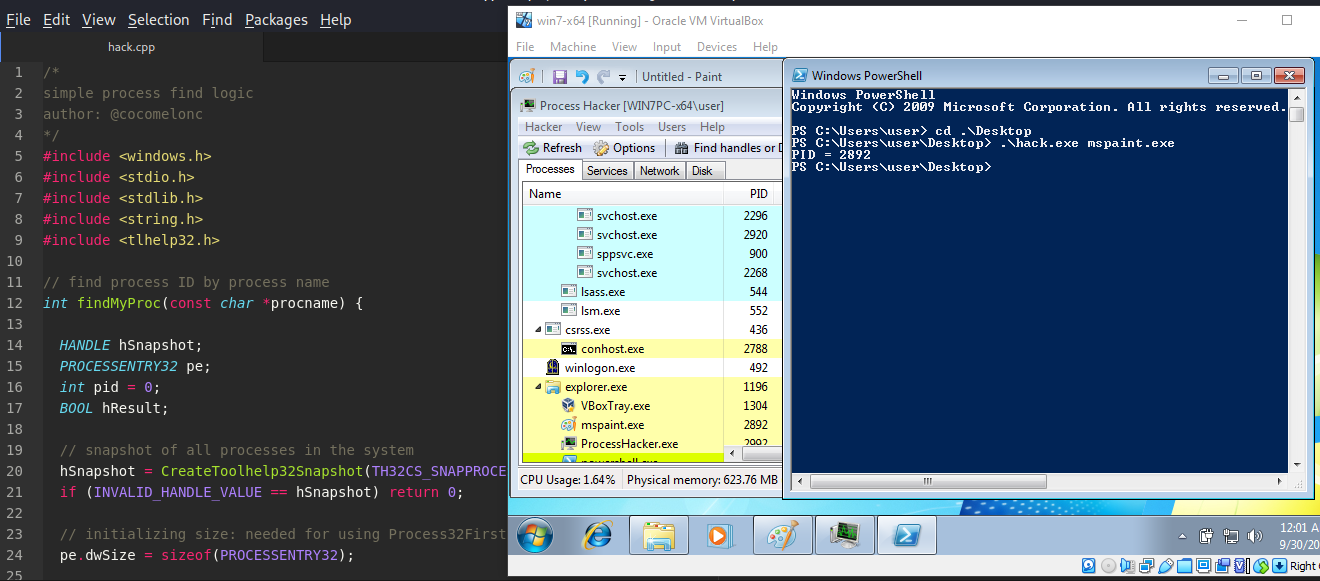Save the Paint document using the floppy icon
The height and width of the screenshot is (581, 1320).
[x=560, y=76]
